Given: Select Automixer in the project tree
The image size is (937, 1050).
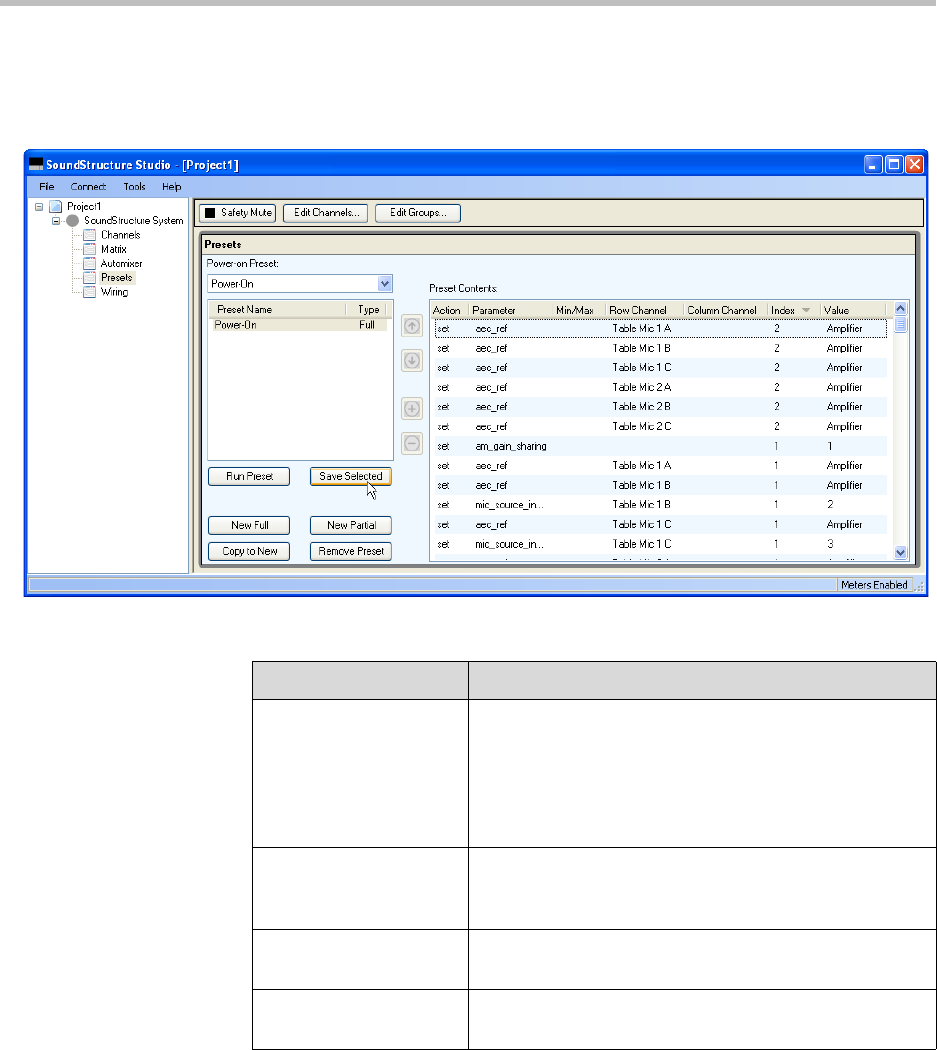Looking at the screenshot, I should click(x=121, y=263).
